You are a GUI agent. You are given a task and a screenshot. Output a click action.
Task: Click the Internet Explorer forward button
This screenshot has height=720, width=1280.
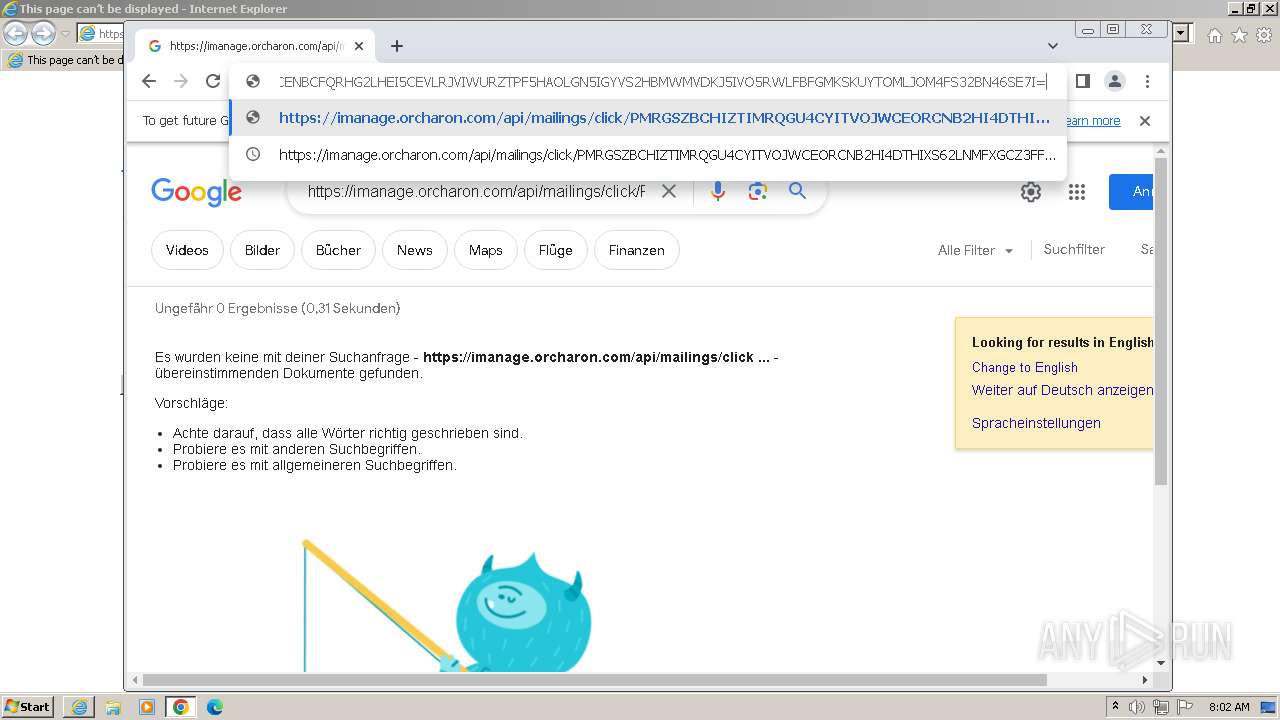[43, 33]
